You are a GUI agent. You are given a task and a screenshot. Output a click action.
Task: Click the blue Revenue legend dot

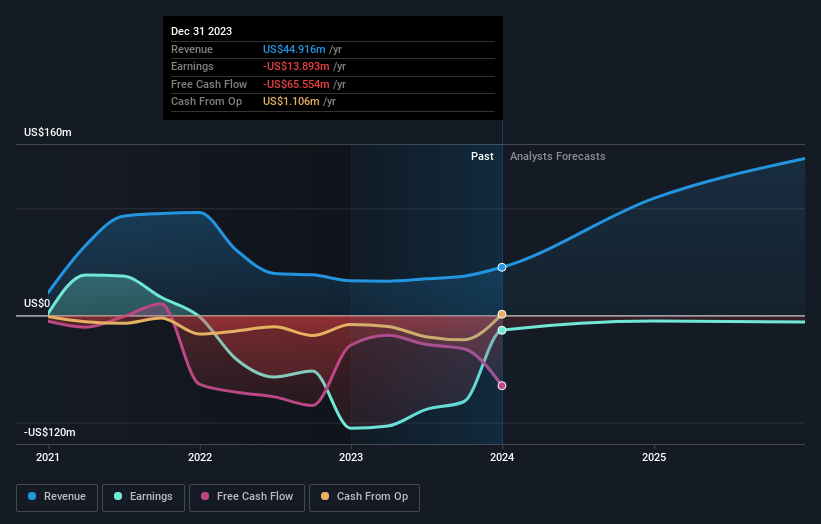(x=32, y=496)
